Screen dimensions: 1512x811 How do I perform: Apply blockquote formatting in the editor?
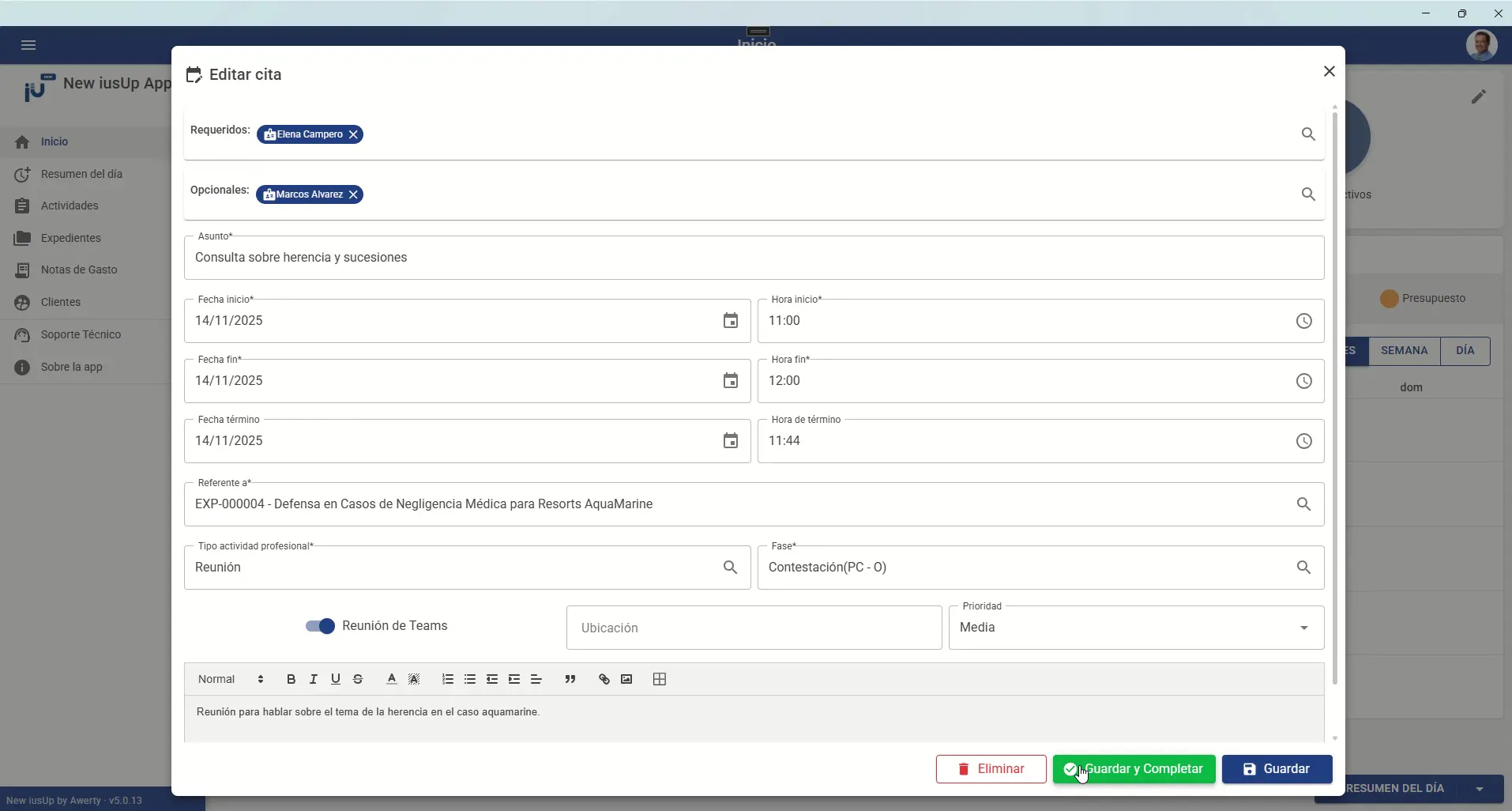pos(570,679)
